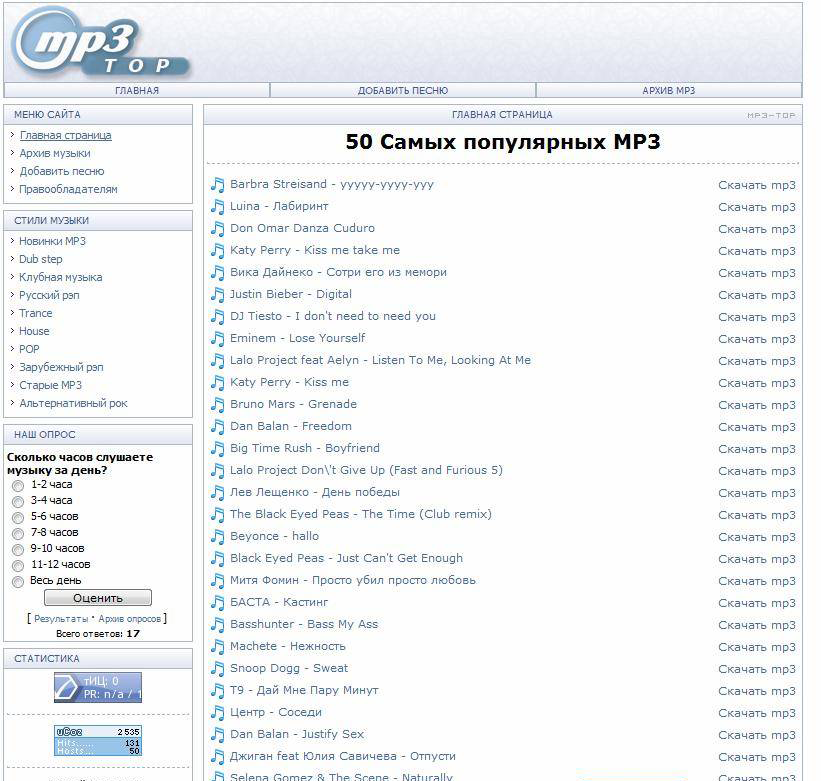
Task: Click the тИЦ PR statistics badge
Action: (x=98, y=687)
